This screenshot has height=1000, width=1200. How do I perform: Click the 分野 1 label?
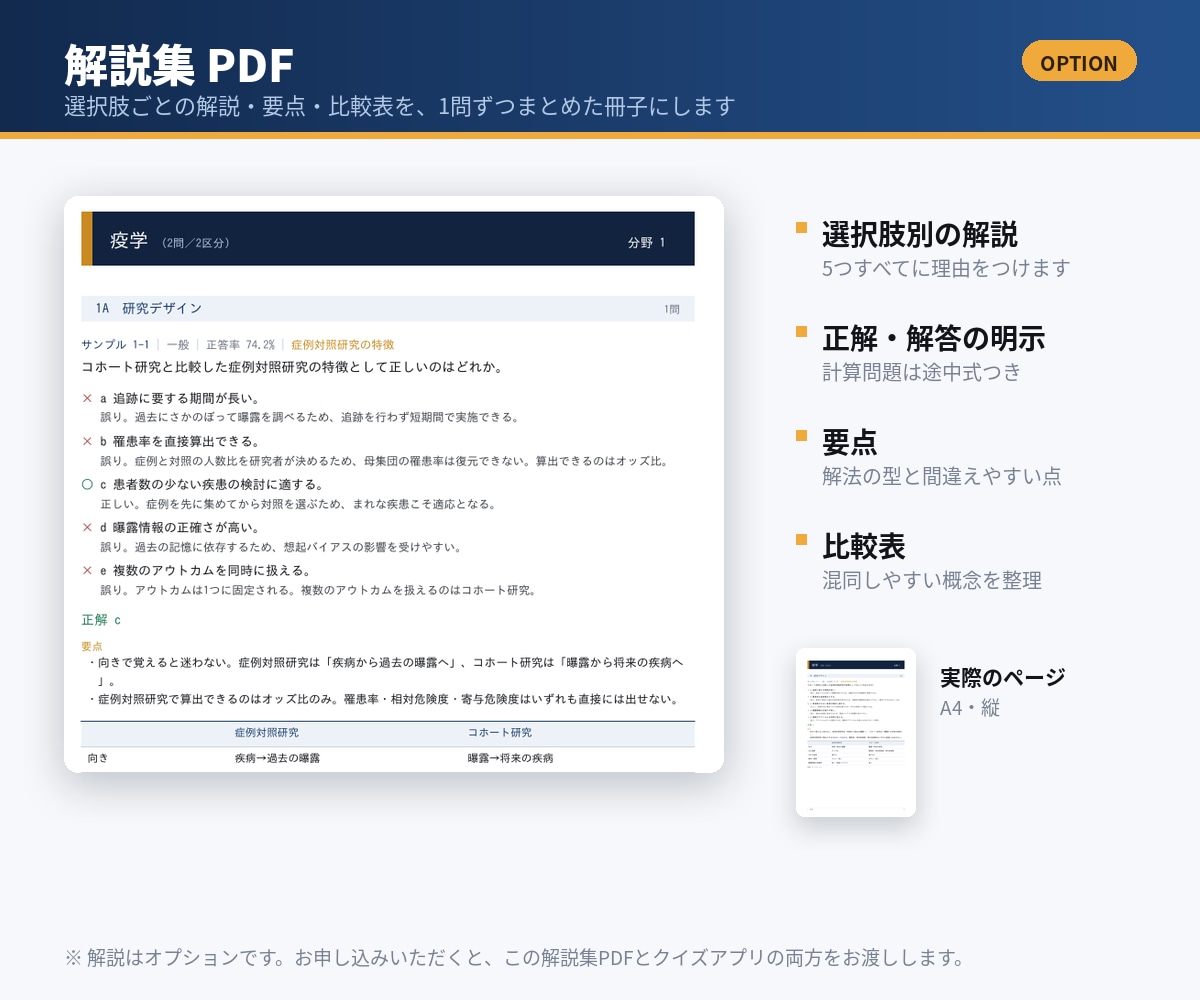646,242
